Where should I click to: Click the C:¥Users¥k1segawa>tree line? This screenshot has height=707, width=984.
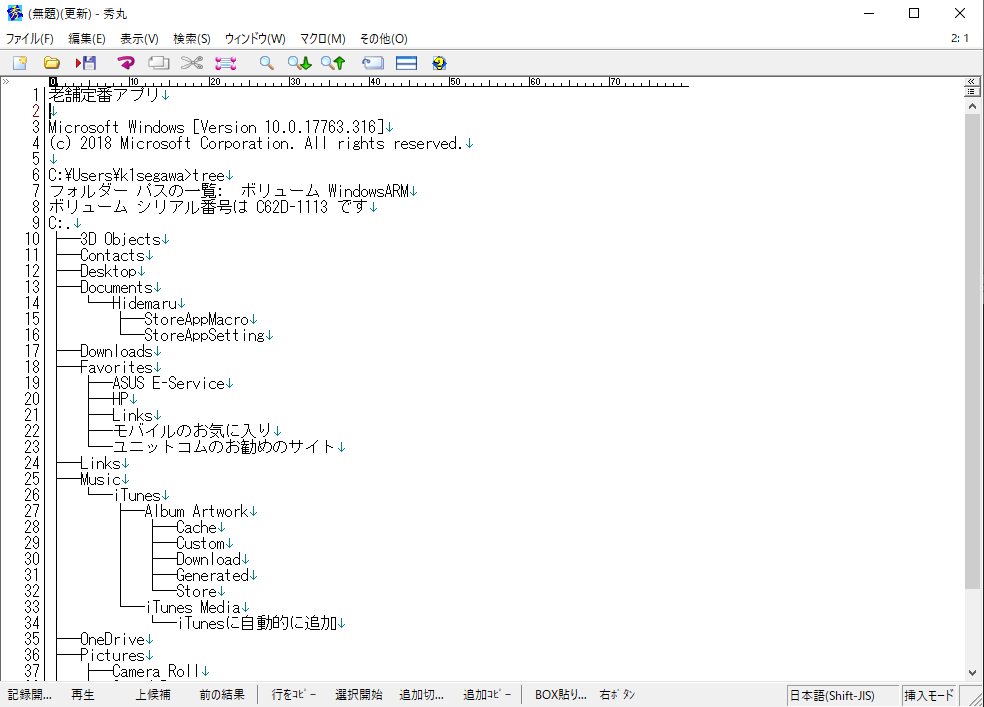tap(137, 175)
